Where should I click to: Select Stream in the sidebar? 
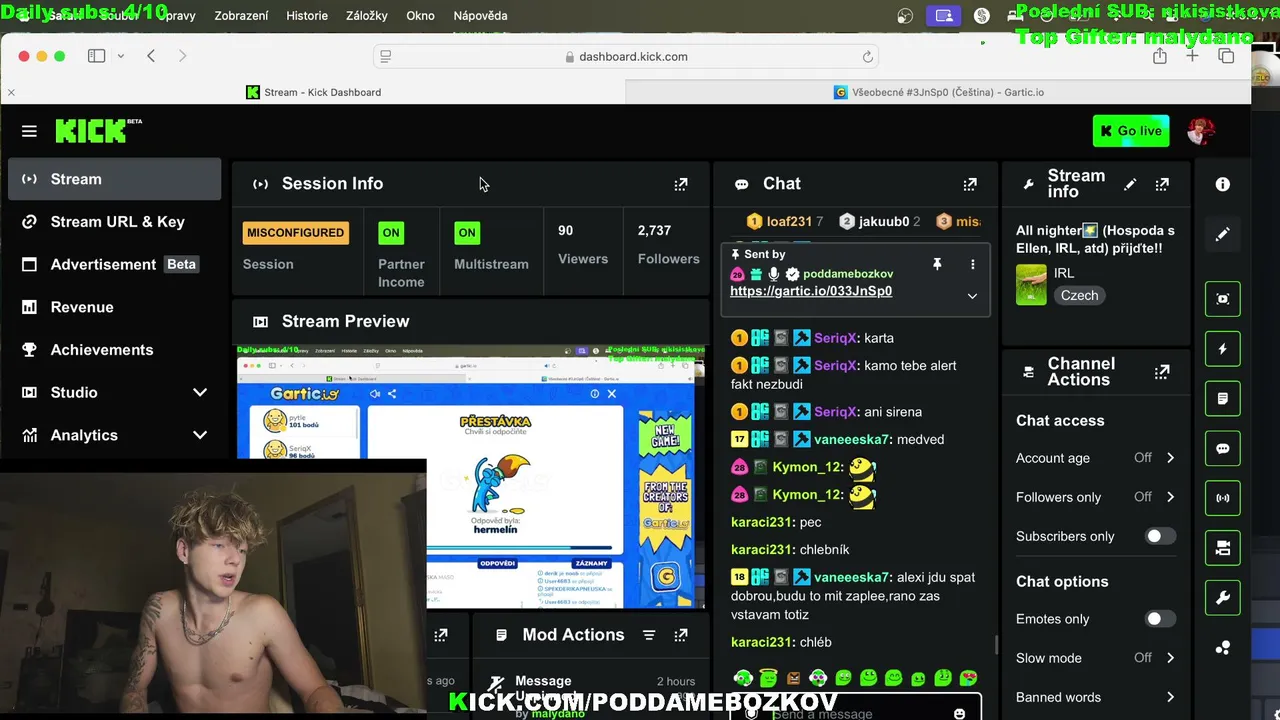click(x=114, y=179)
